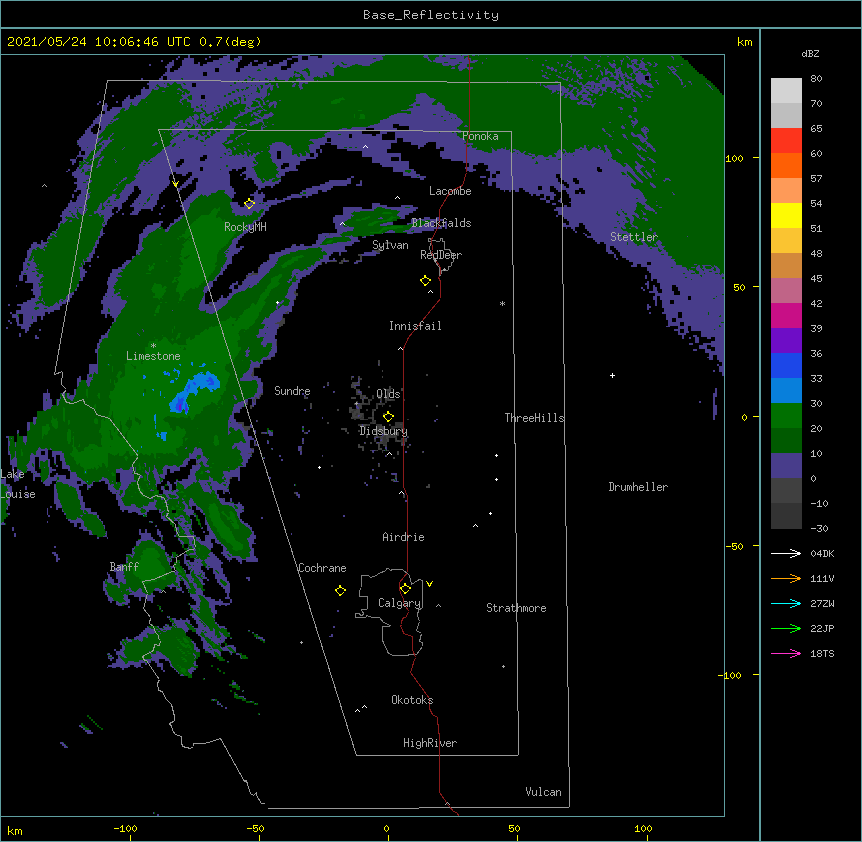Click the Stettler label
This screenshot has height=842, width=862.
point(633,237)
